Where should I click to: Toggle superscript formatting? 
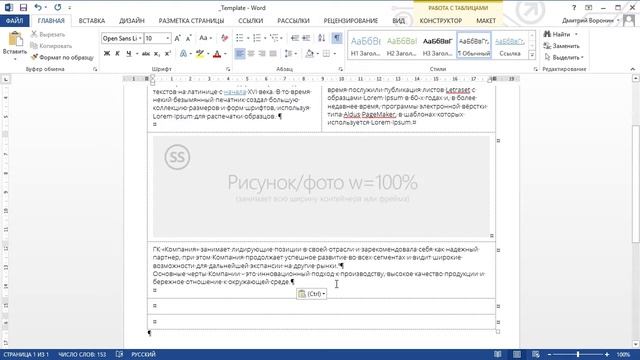pos(167,53)
